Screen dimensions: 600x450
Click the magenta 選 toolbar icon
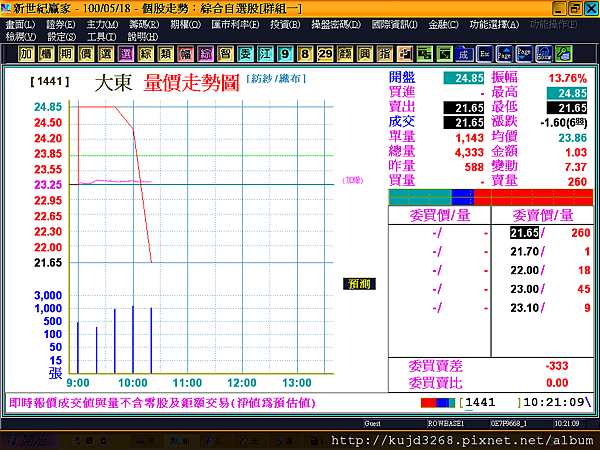click(126, 54)
